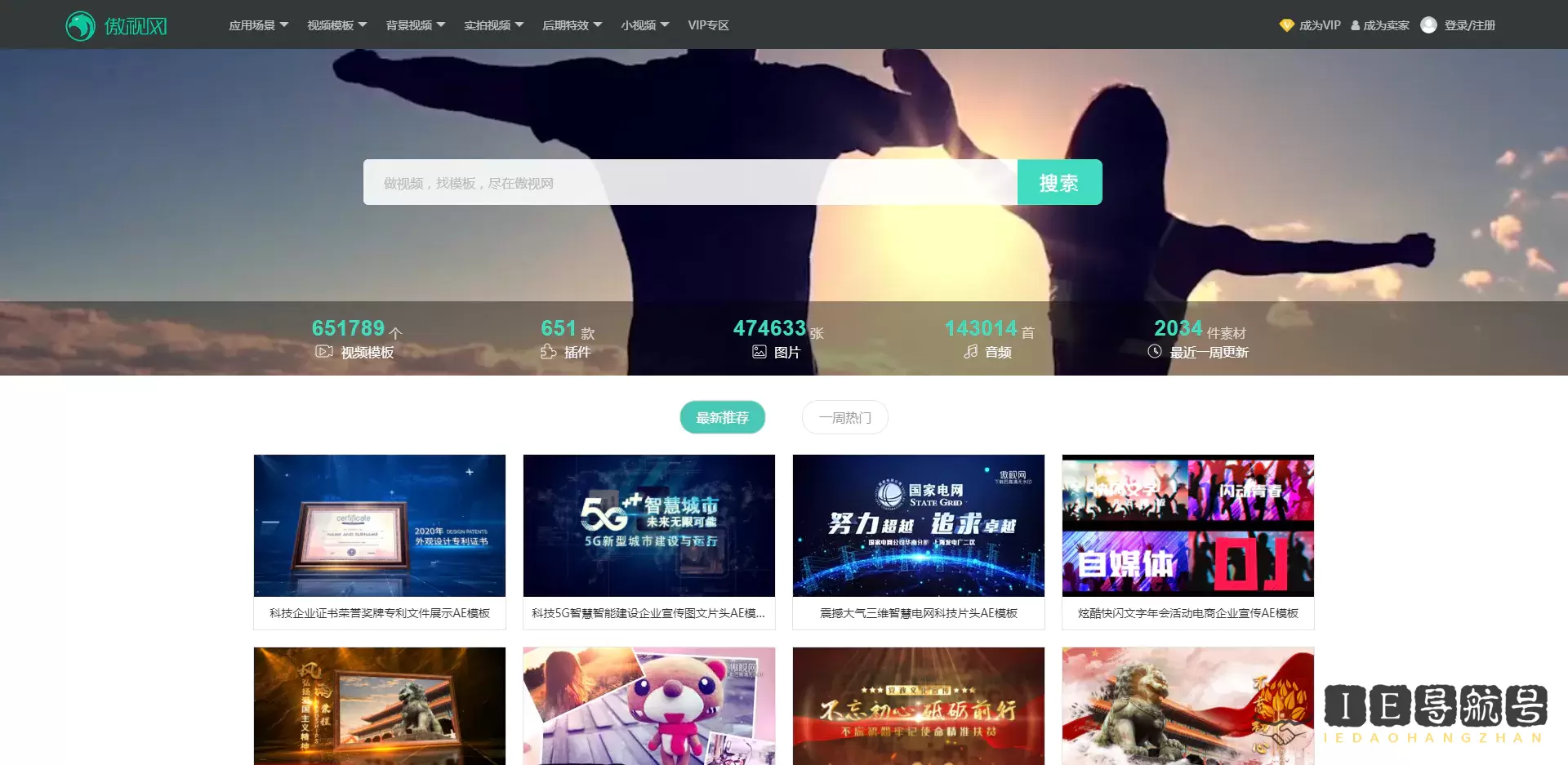Open the VIP专区 menu item
Viewport: 1568px width, 765px height.
click(x=708, y=25)
